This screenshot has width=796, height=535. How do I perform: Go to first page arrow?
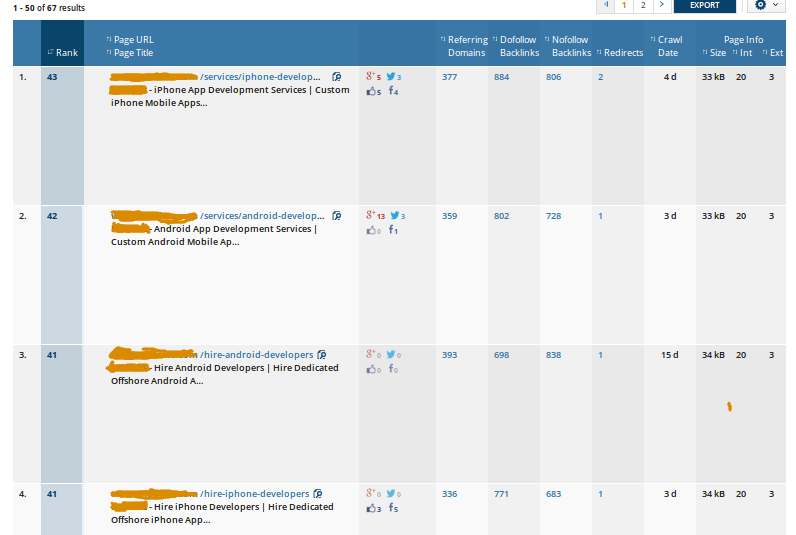pos(606,5)
